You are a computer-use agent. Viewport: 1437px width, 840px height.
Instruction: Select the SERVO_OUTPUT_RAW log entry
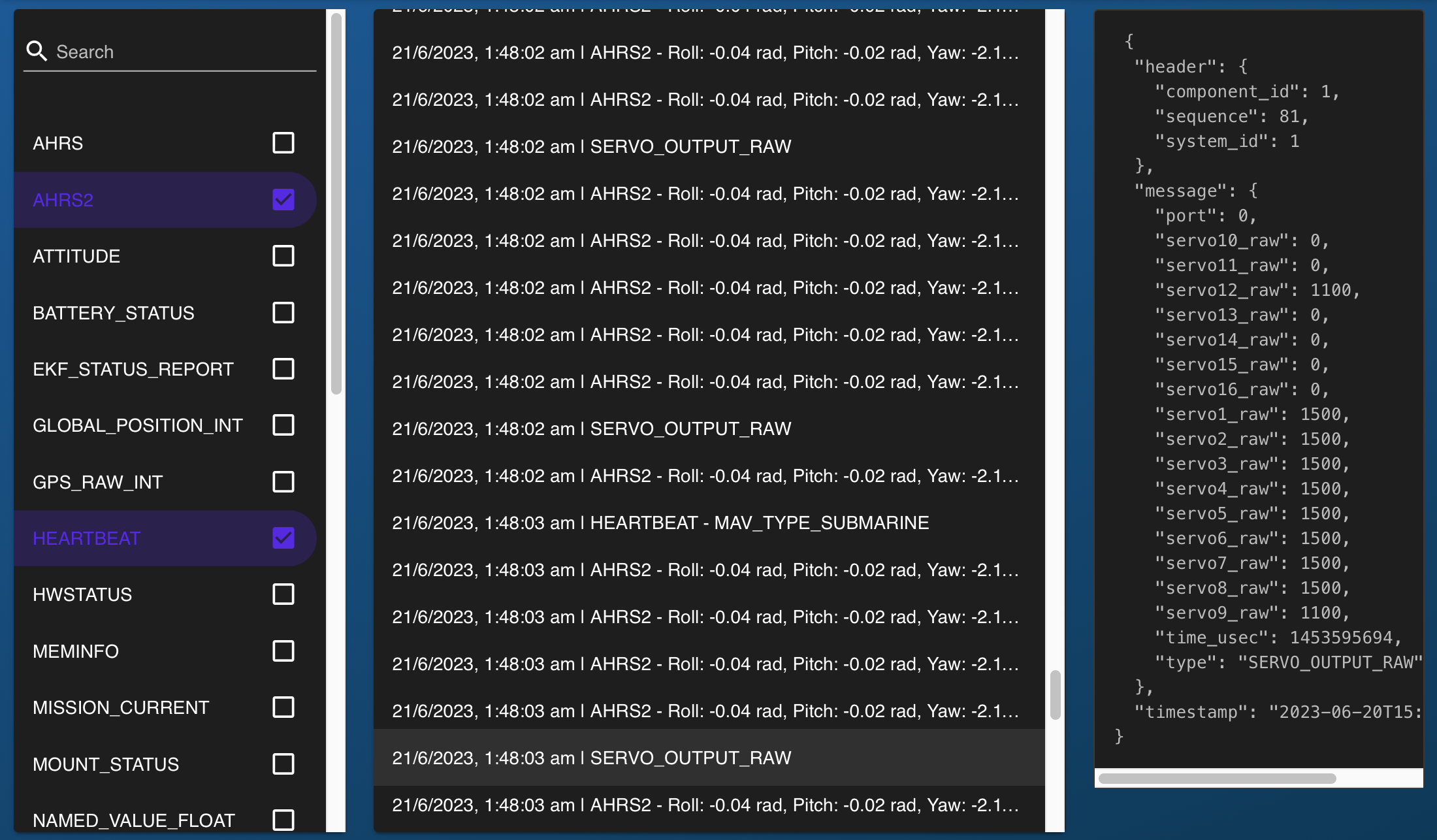(x=591, y=757)
